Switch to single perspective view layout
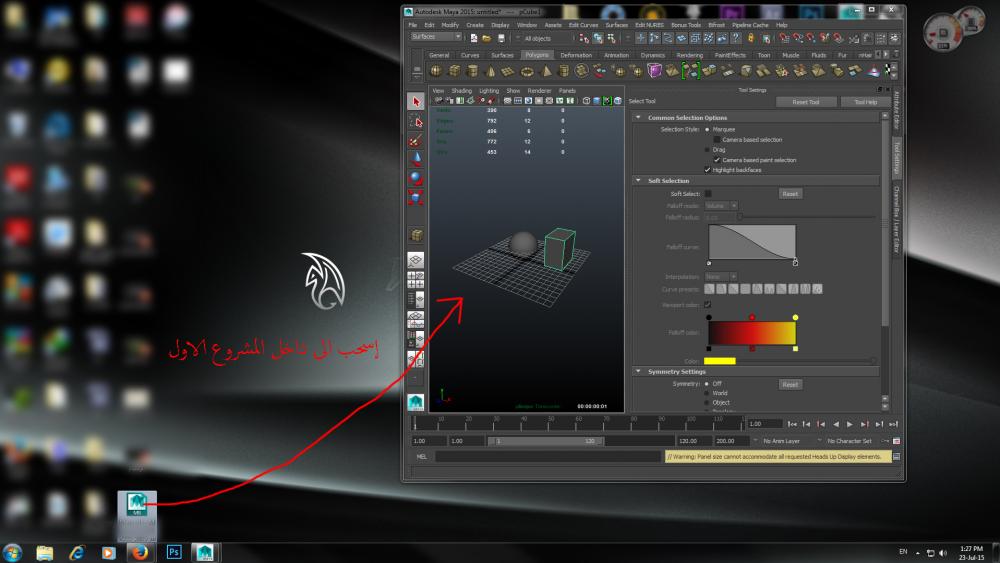Image resolution: width=1000 pixels, height=563 pixels. [x=416, y=260]
